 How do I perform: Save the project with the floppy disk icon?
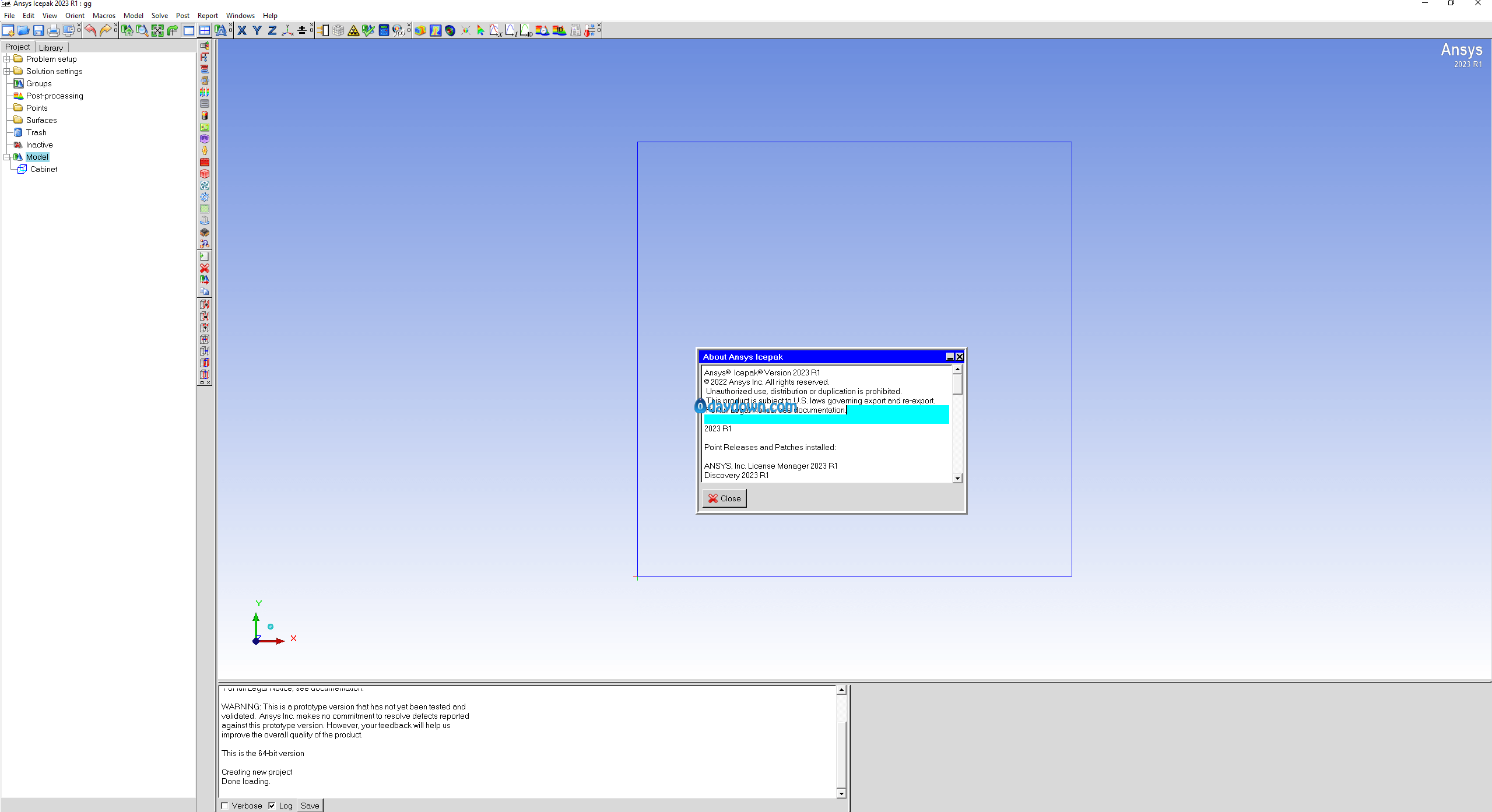[x=38, y=30]
